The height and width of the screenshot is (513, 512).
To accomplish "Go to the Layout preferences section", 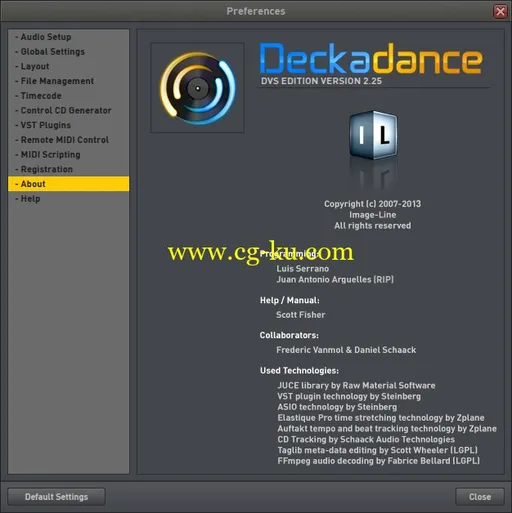I will 69,66.
